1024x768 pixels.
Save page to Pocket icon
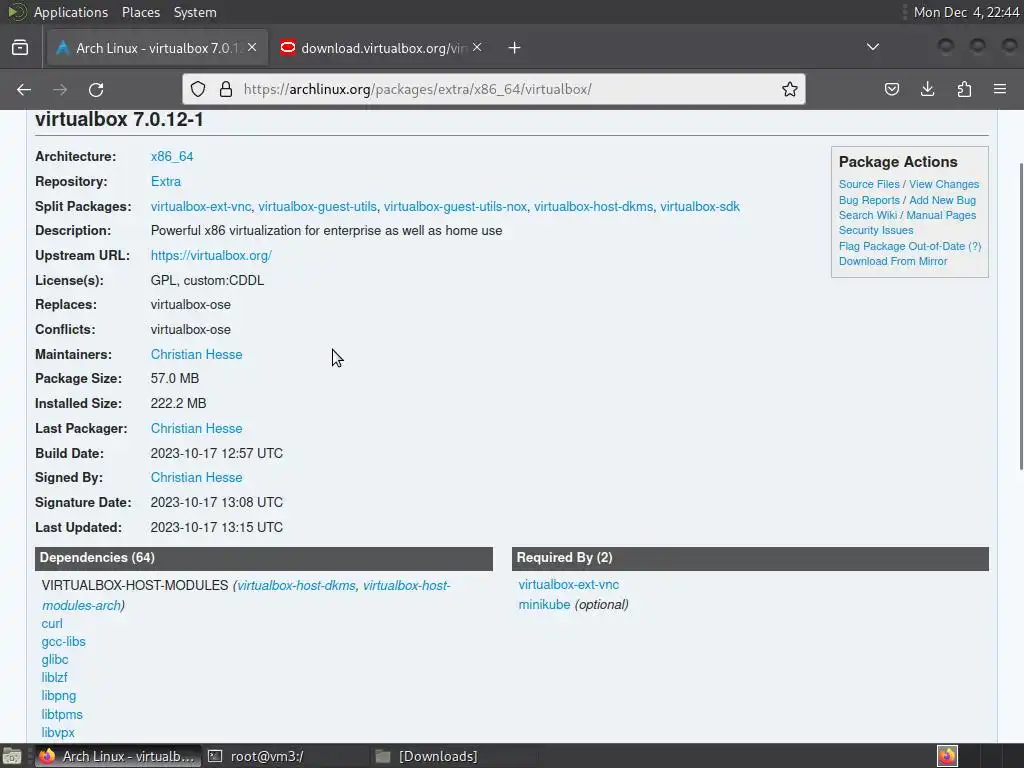pos(891,89)
